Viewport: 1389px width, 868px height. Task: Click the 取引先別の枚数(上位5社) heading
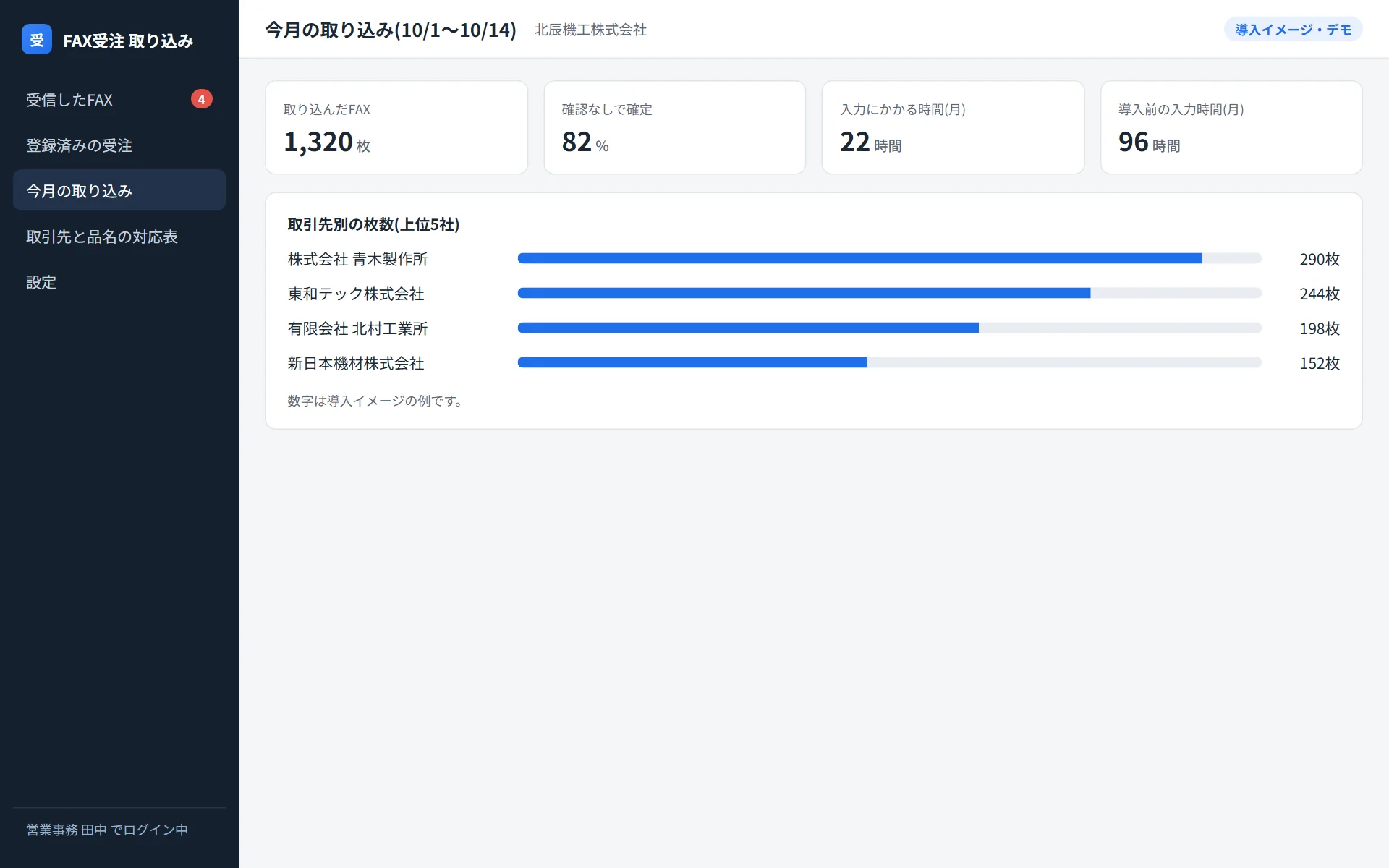tap(373, 224)
